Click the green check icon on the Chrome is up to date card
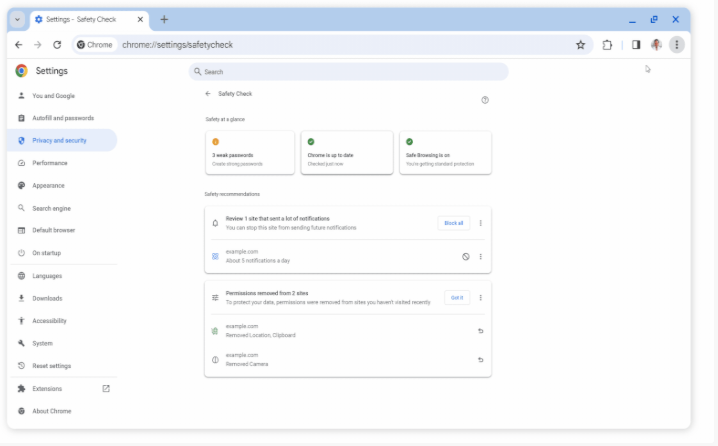 [311, 141]
